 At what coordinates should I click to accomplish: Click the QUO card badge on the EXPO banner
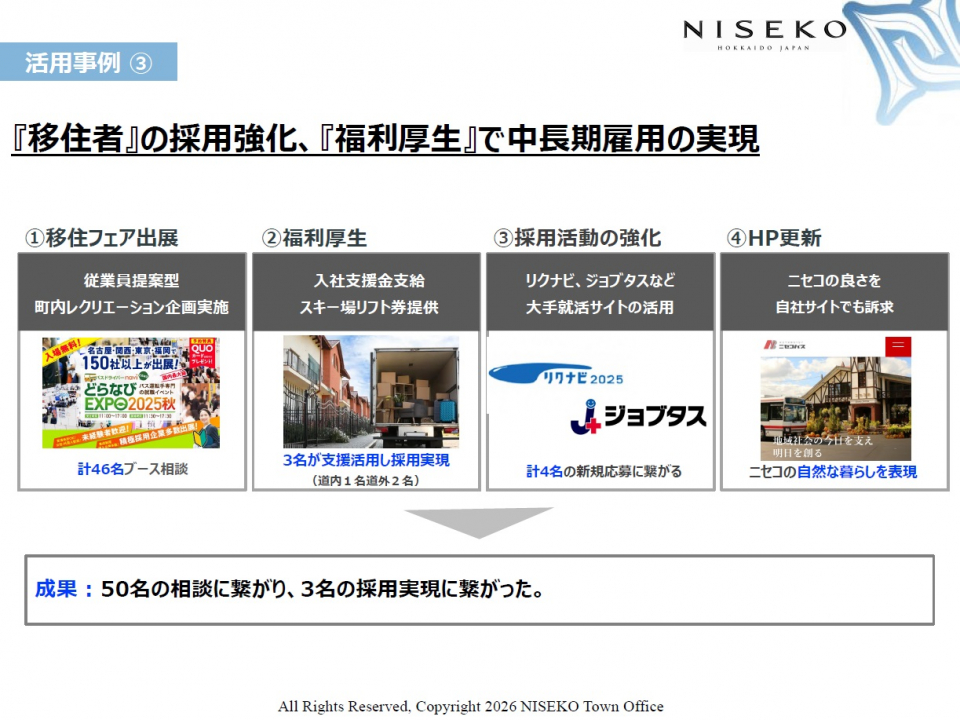click(x=200, y=356)
